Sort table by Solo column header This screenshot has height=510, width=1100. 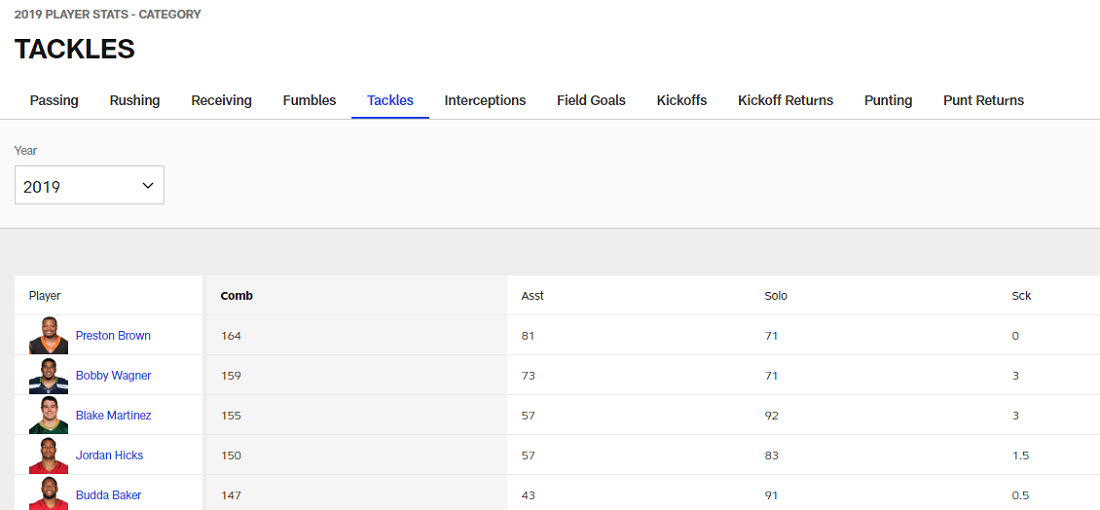point(776,296)
